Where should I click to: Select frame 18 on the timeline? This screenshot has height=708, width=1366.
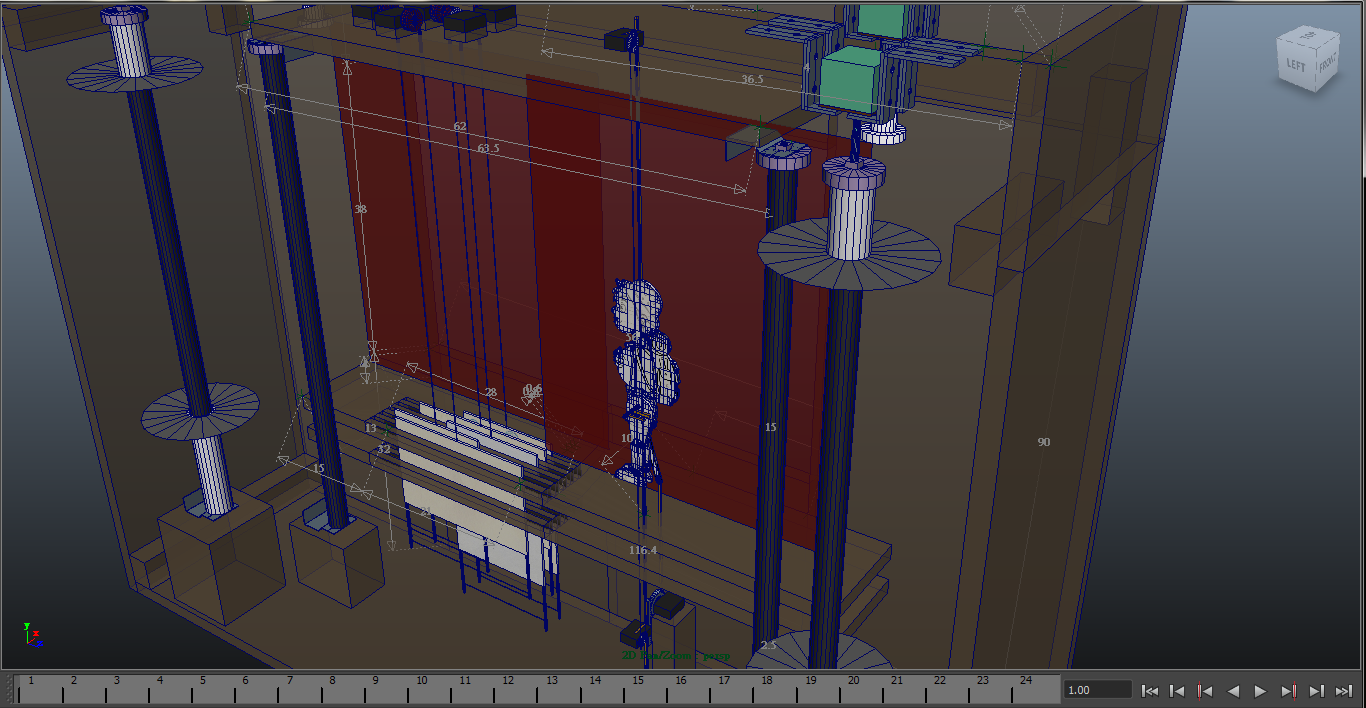click(767, 688)
